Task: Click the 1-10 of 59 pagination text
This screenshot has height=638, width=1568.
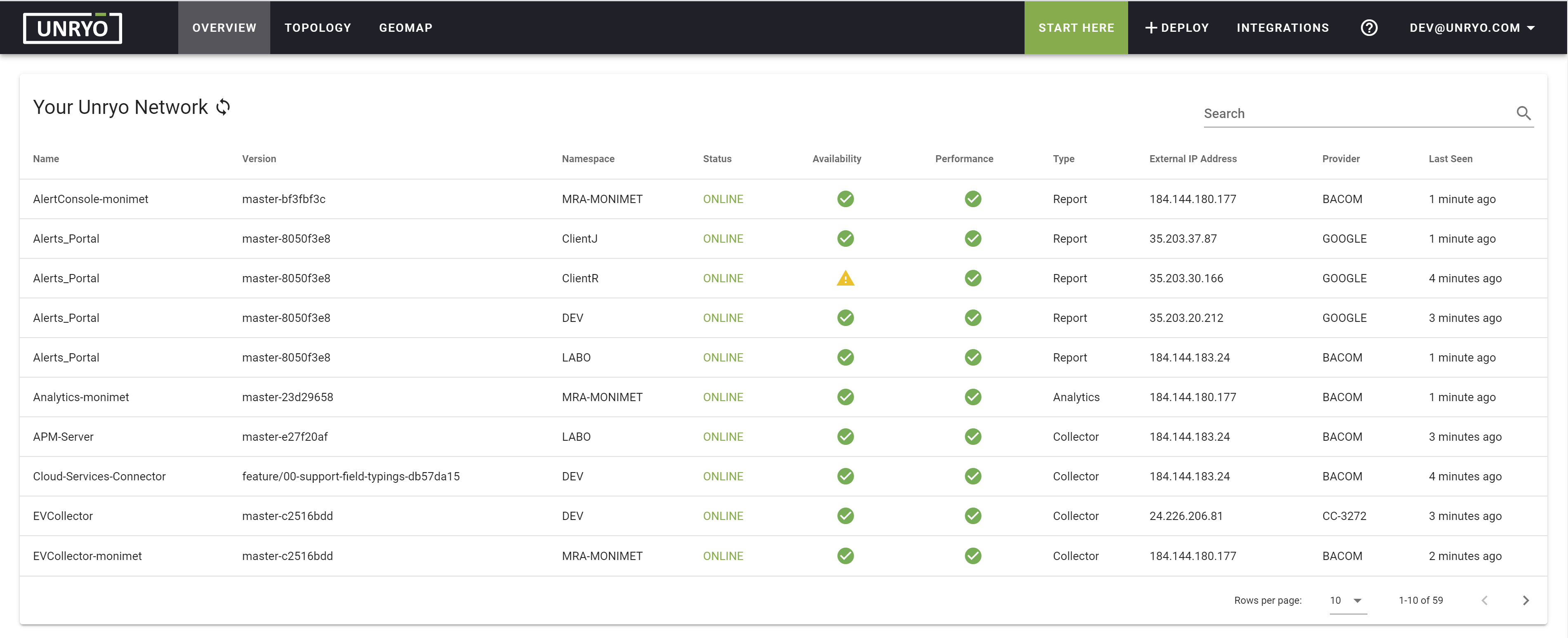Action: [x=1421, y=600]
